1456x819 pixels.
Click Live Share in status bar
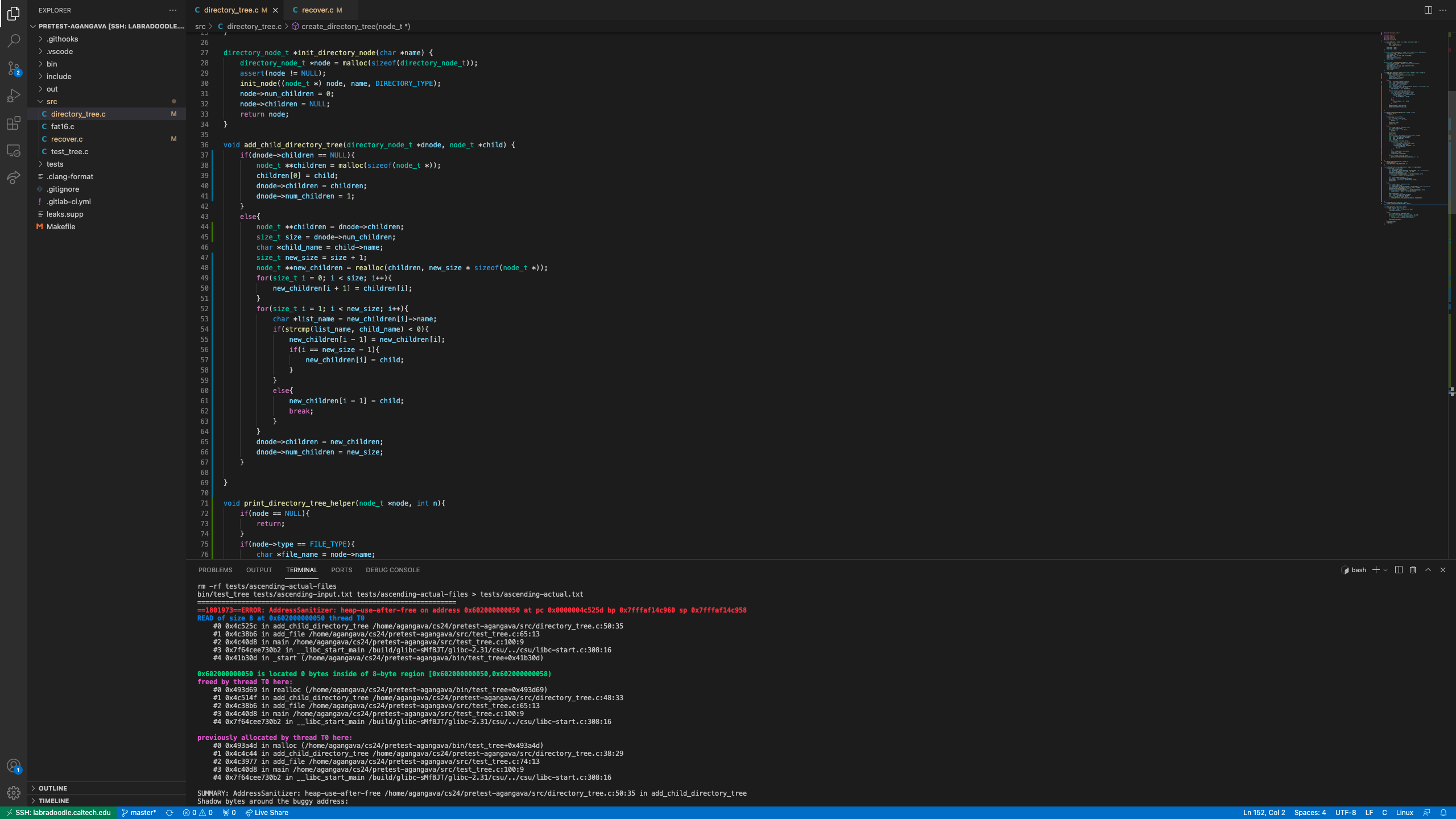pos(267,813)
